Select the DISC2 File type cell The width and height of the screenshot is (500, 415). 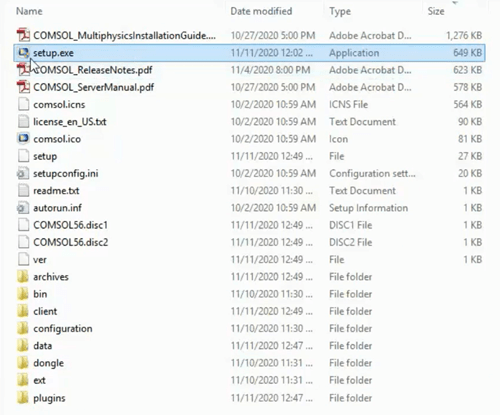[x=351, y=242]
